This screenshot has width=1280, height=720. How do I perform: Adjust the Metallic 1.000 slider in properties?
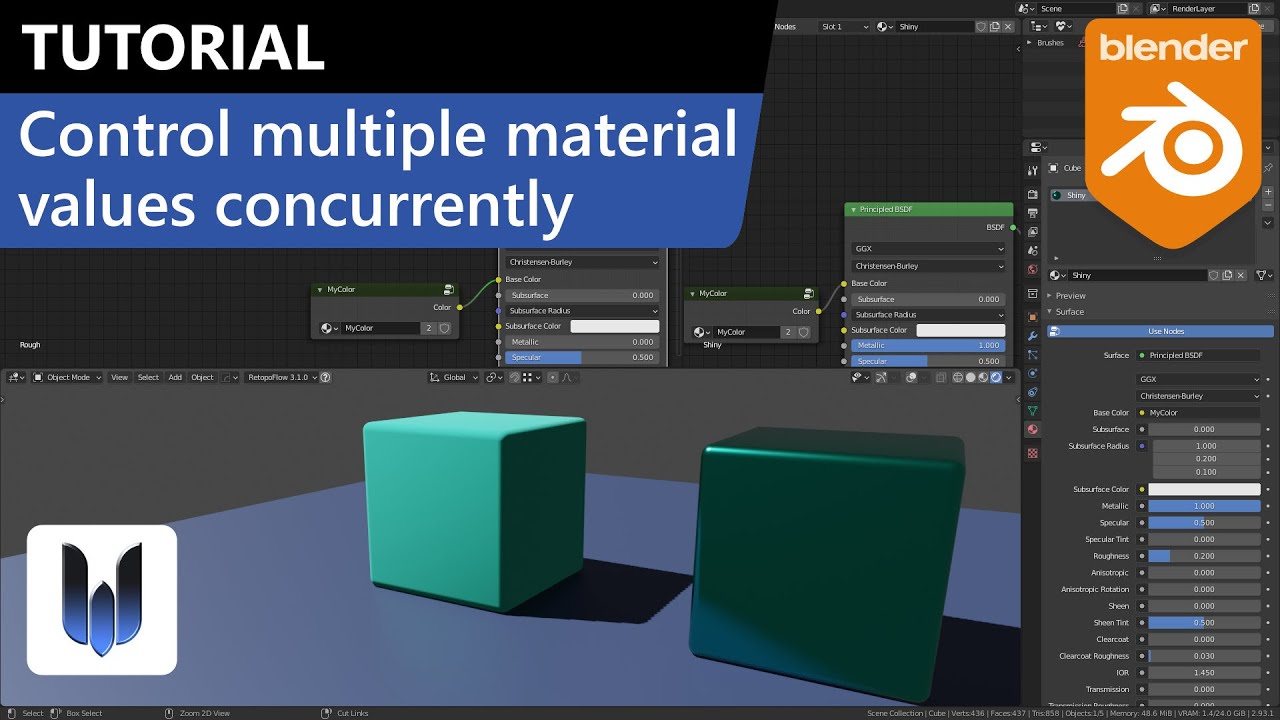point(1204,506)
